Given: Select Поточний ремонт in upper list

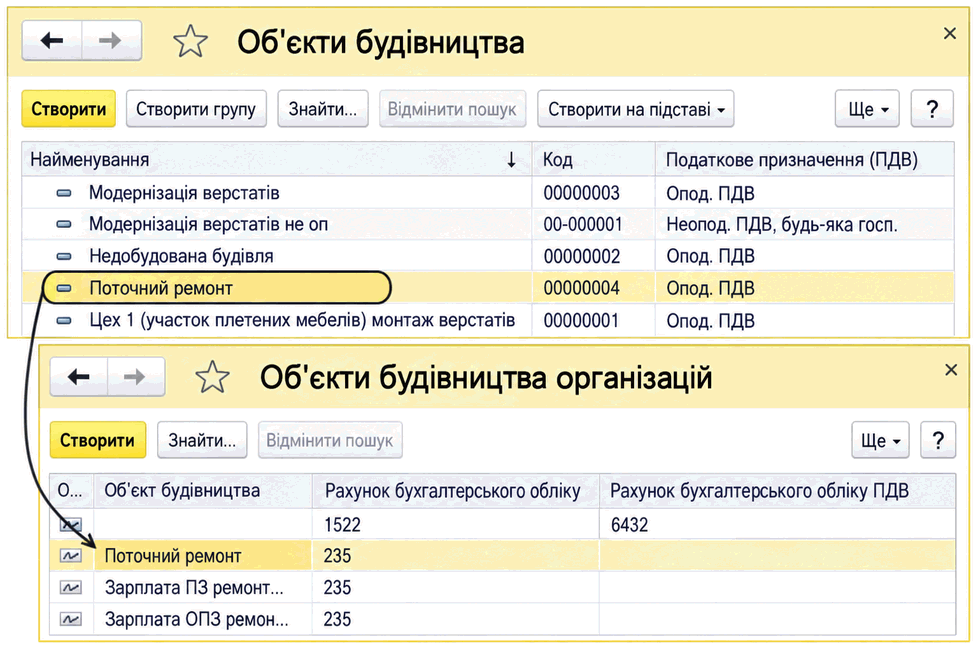Looking at the screenshot, I should coord(161,288).
